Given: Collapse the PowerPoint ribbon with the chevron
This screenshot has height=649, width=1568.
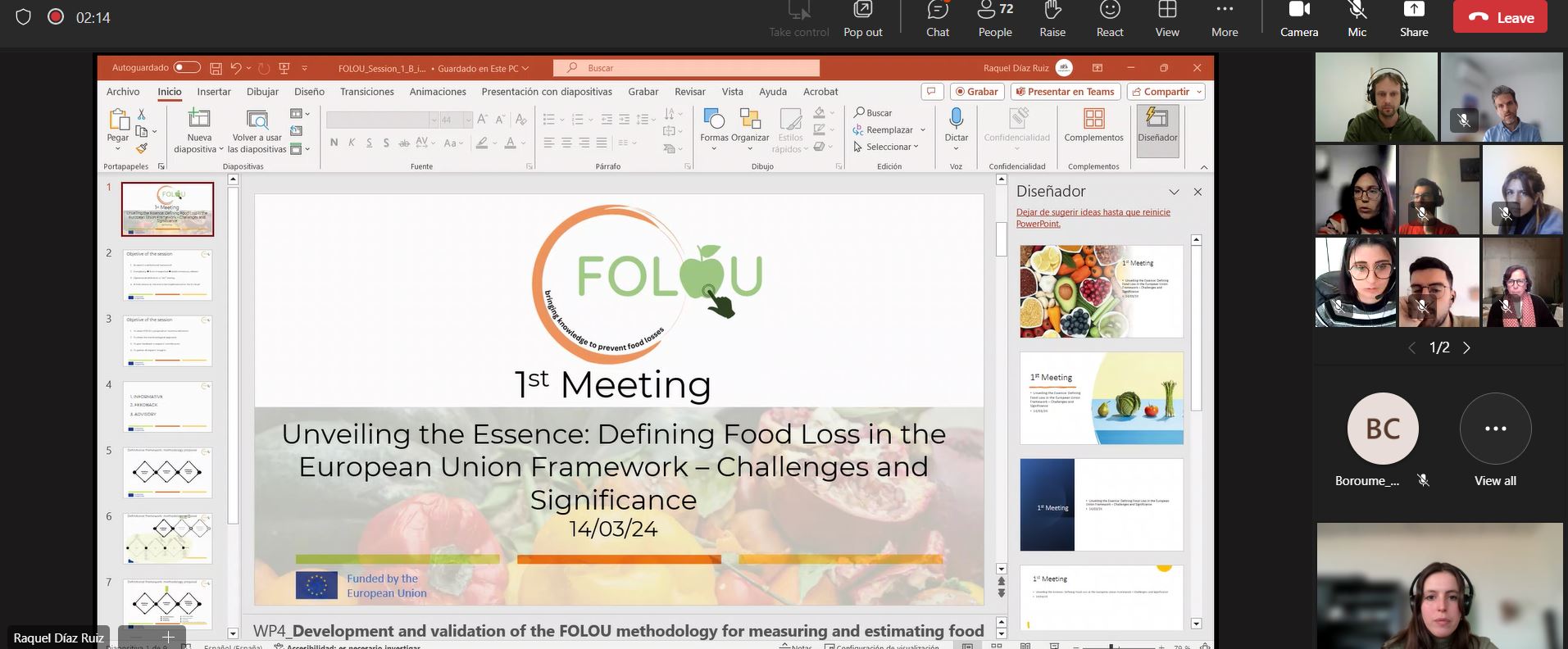Looking at the screenshot, I should pos(1204,167).
